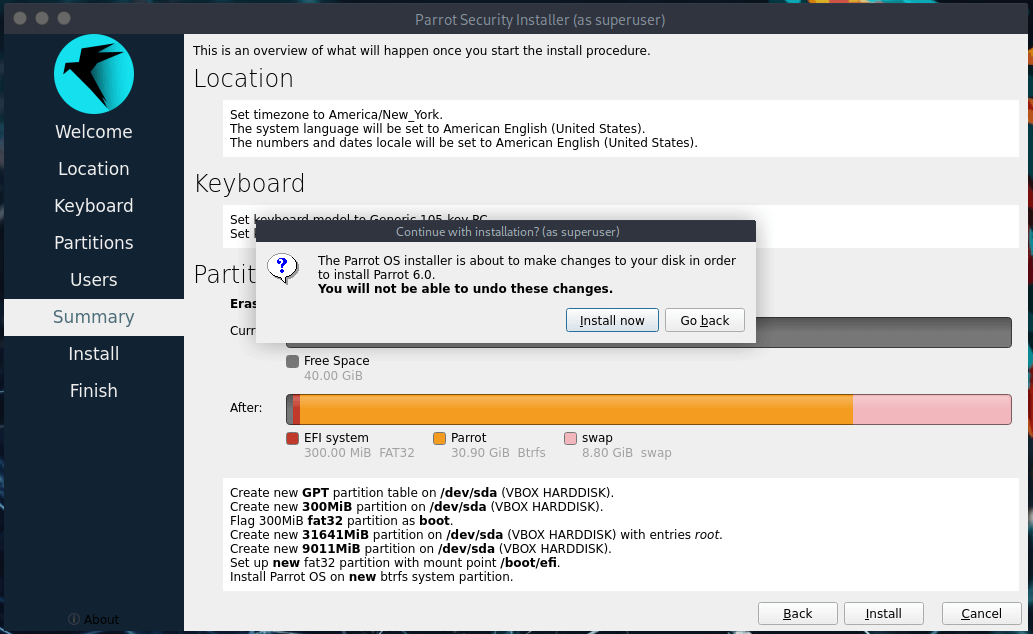Open the Keyboard step

click(x=93, y=206)
